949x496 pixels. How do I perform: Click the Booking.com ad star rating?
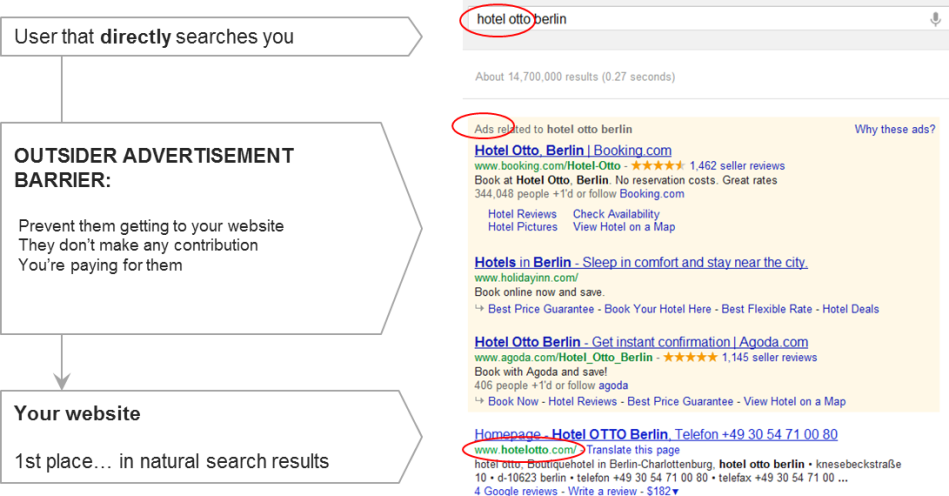tap(658, 165)
